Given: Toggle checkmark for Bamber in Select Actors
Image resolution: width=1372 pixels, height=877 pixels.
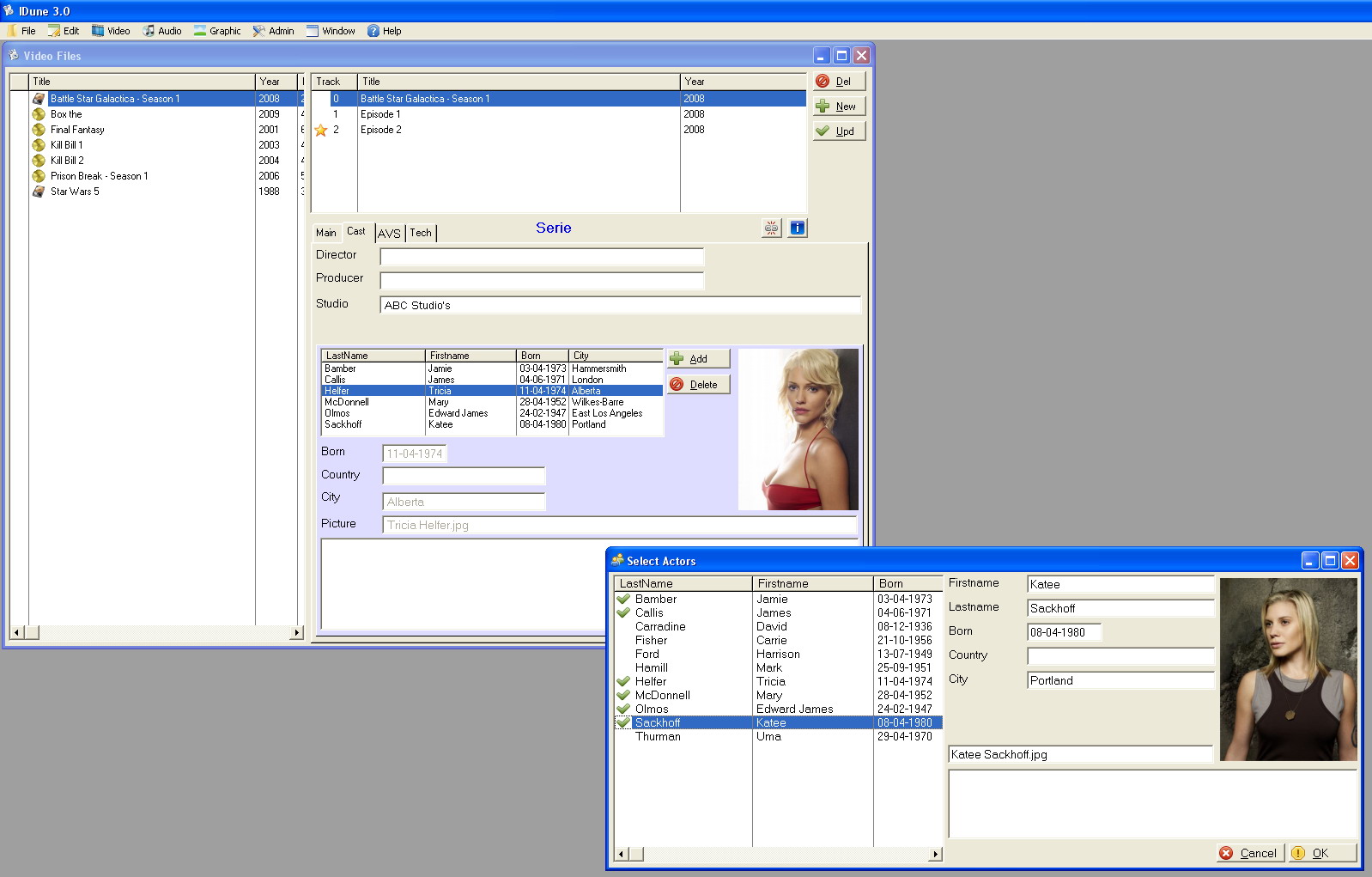Looking at the screenshot, I should [623, 599].
